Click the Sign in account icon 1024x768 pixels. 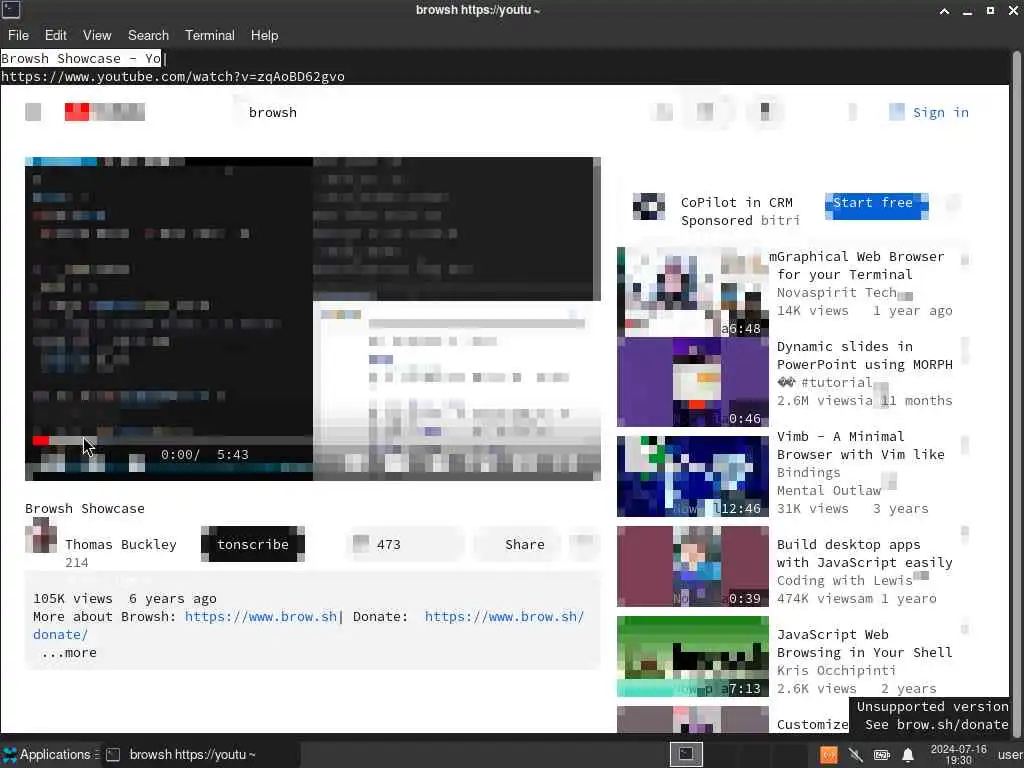pos(897,112)
